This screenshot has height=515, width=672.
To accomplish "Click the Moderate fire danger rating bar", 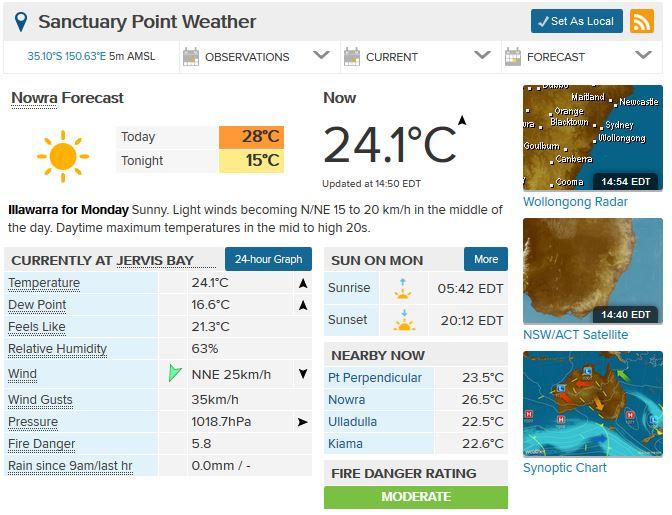I will point(415,497).
